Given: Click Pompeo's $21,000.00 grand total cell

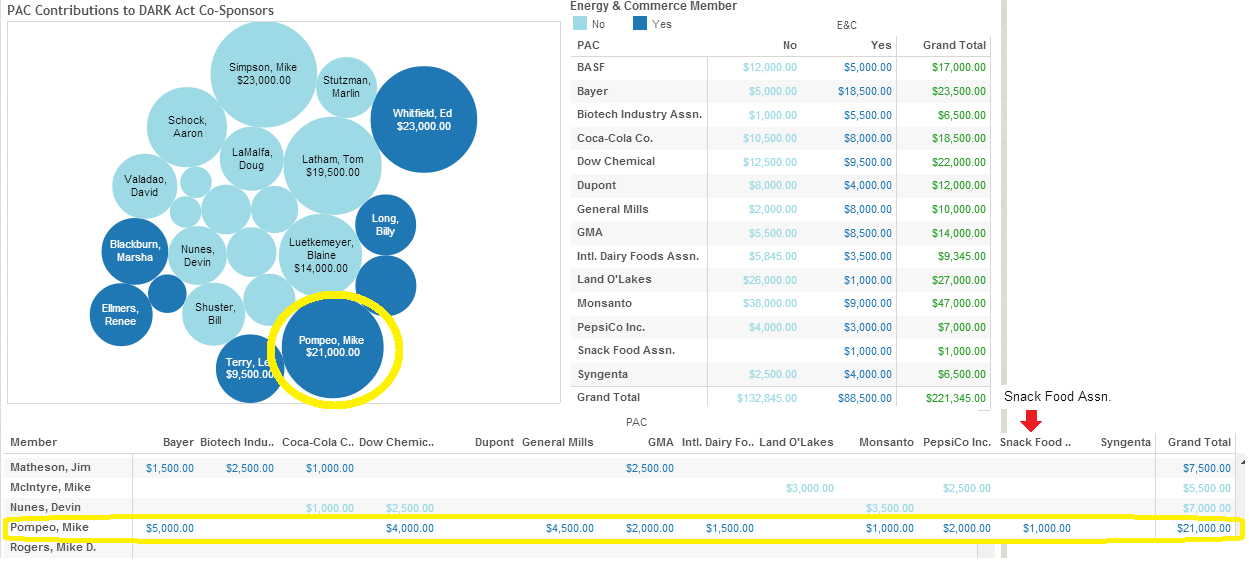Looking at the screenshot, I should coord(1203,528).
